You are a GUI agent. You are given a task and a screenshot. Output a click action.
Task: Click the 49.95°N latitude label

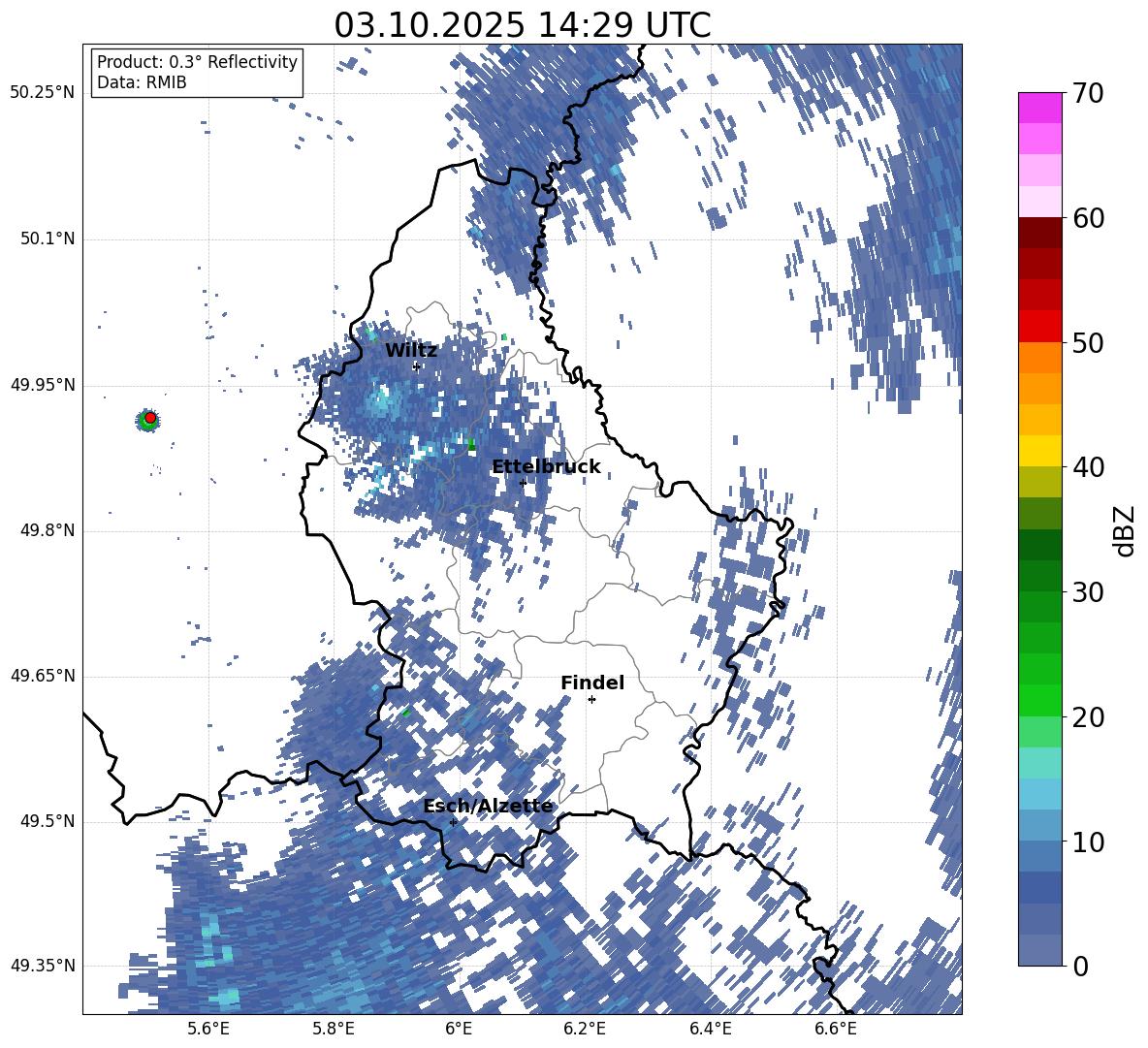tap(43, 385)
